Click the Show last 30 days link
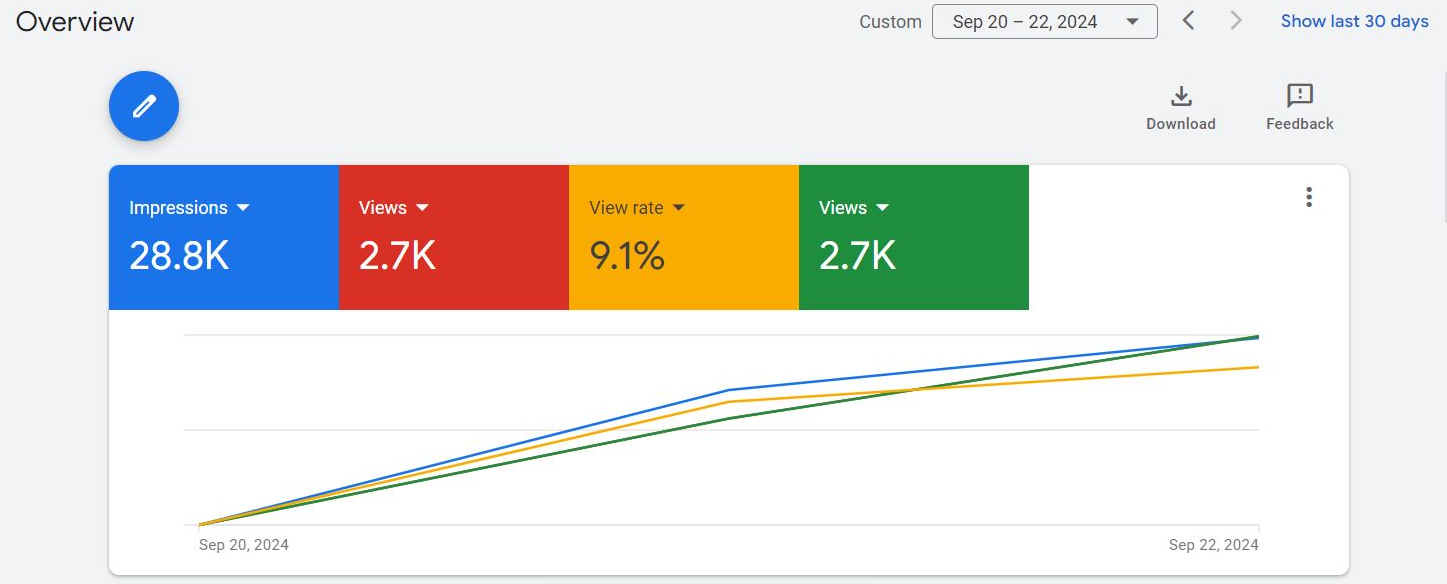The width and height of the screenshot is (1447, 584). (x=1354, y=21)
